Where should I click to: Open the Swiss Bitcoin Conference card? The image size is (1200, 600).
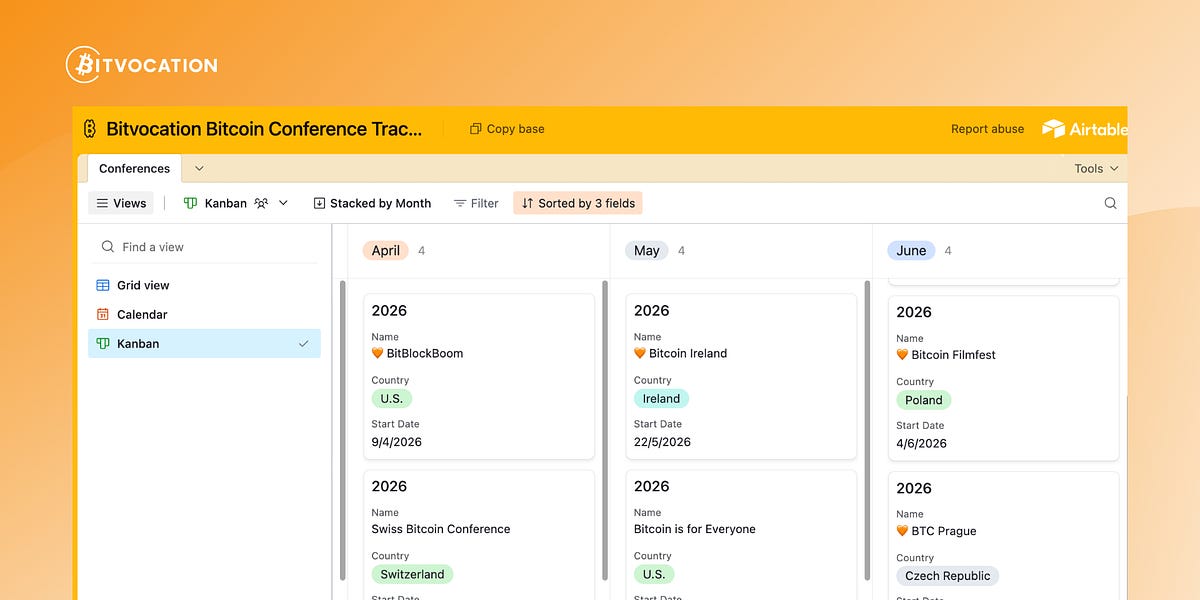click(x=479, y=535)
